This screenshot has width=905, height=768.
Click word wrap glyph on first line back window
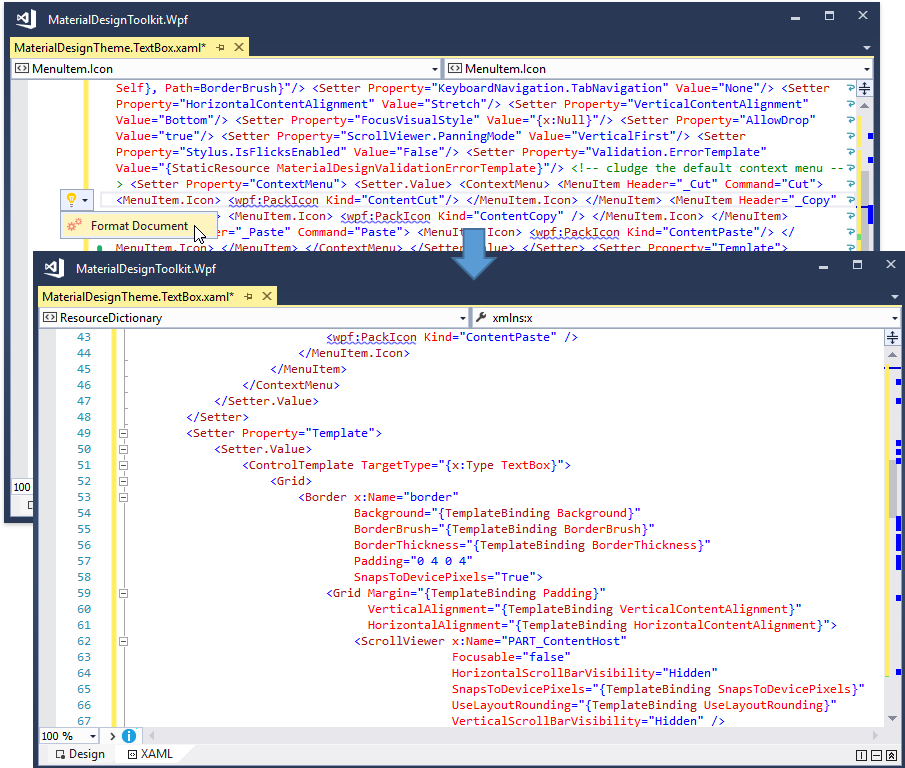851,88
